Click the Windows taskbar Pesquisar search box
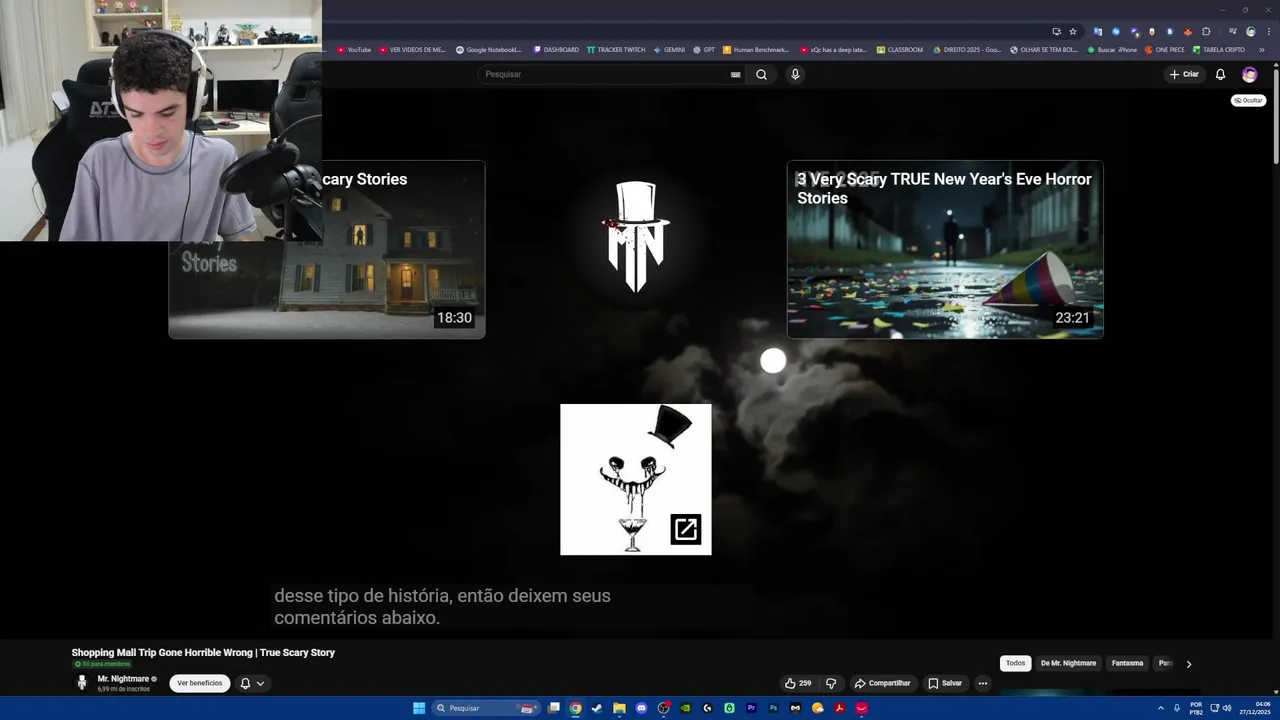The height and width of the screenshot is (720, 1280). coord(486,708)
